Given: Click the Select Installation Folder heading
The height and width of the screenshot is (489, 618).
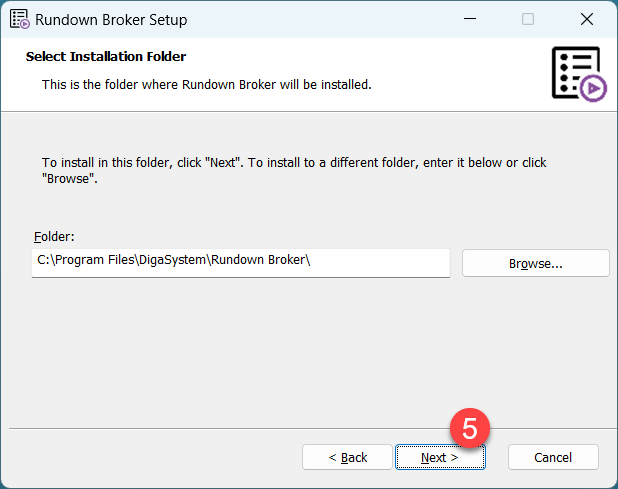Looking at the screenshot, I should coord(106,57).
